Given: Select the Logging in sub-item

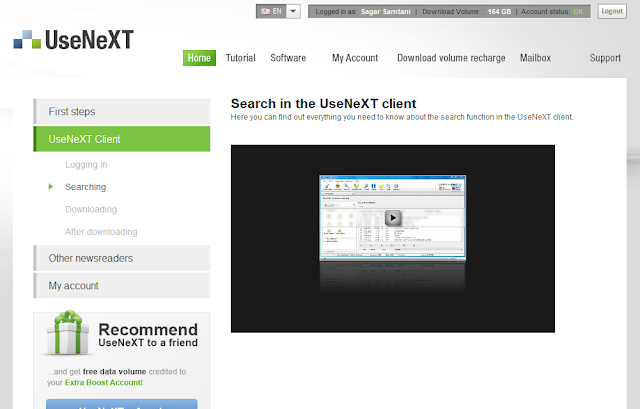Looking at the screenshot, I should click(x=86, y=164).
